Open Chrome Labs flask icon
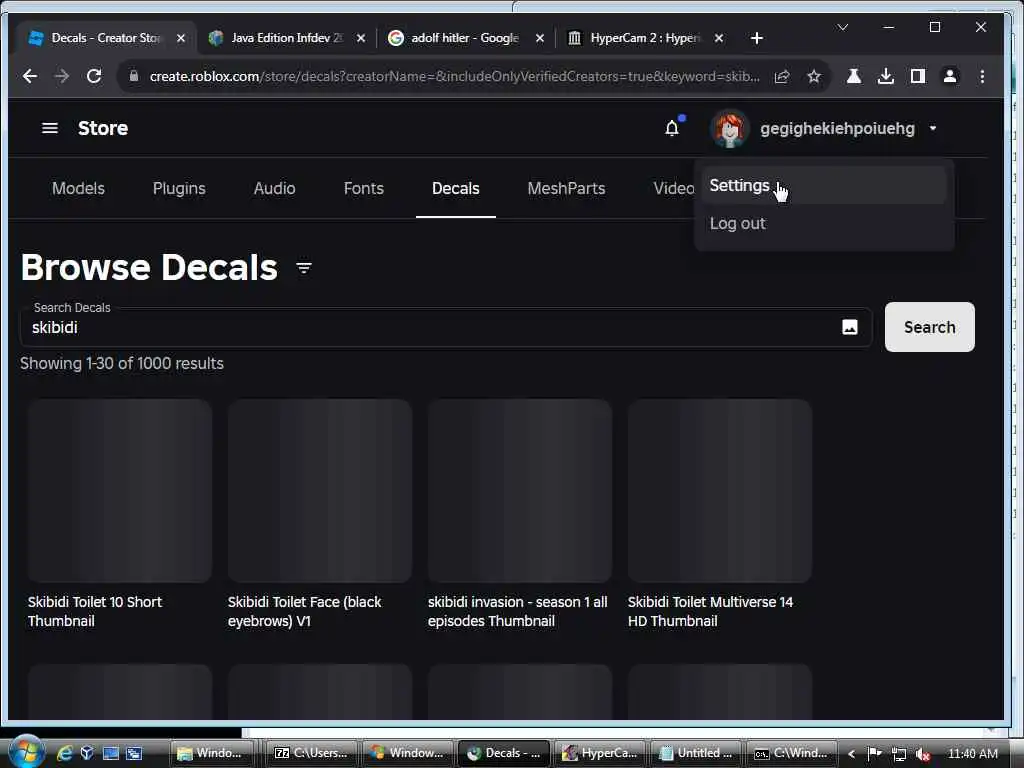 [x=854, y=76]
